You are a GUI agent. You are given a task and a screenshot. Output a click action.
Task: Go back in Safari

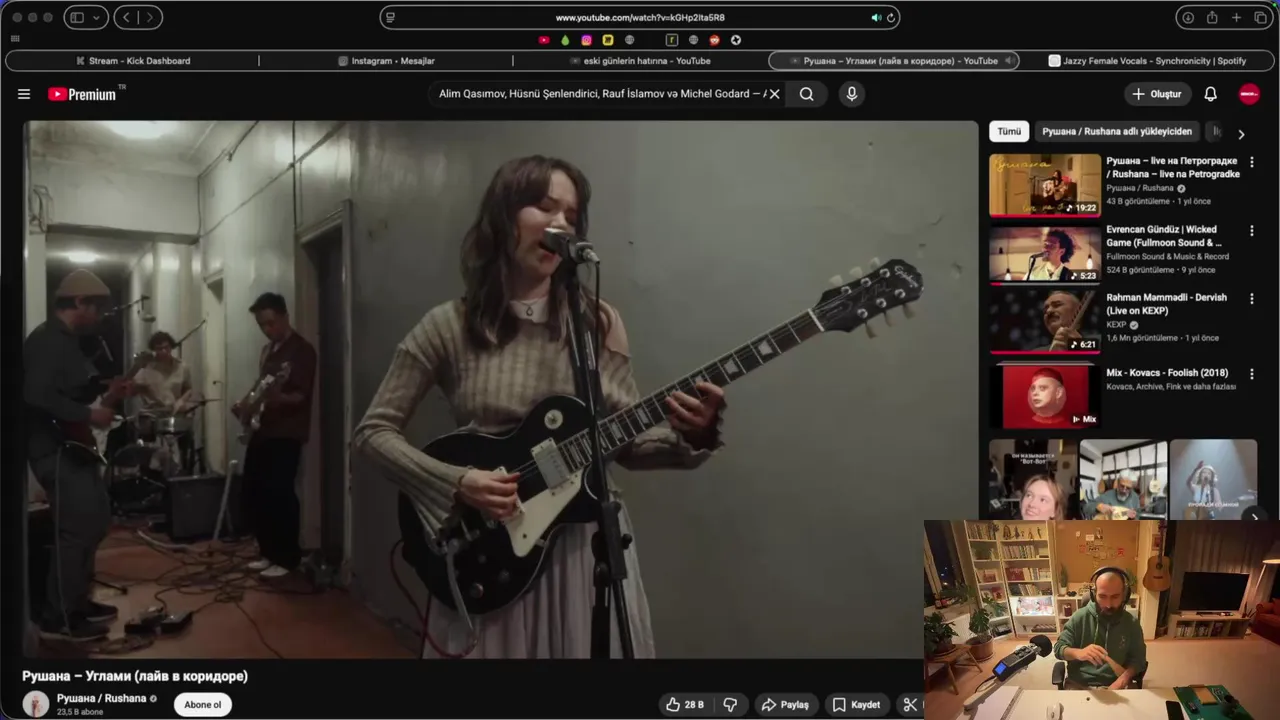tap(127, 17)
